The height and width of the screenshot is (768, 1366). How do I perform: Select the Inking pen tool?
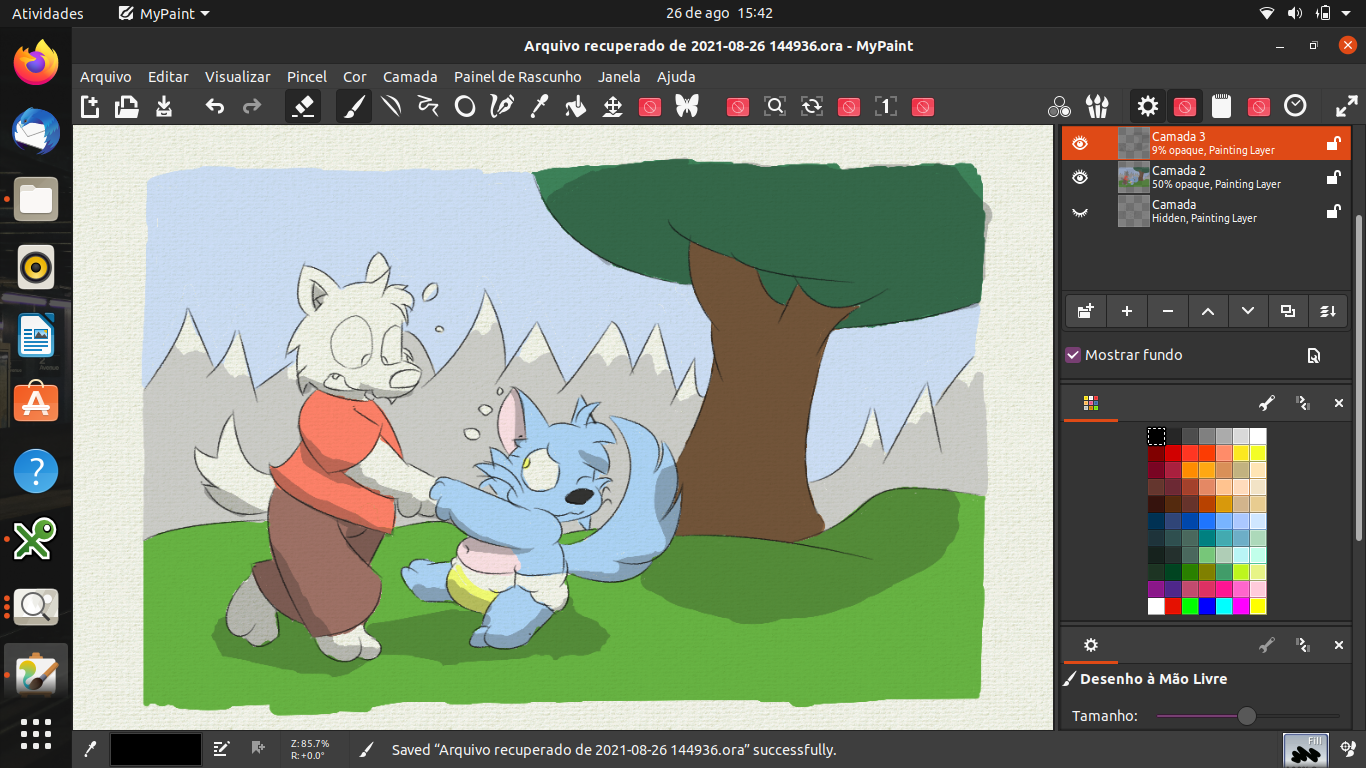[x=502, y=106]
